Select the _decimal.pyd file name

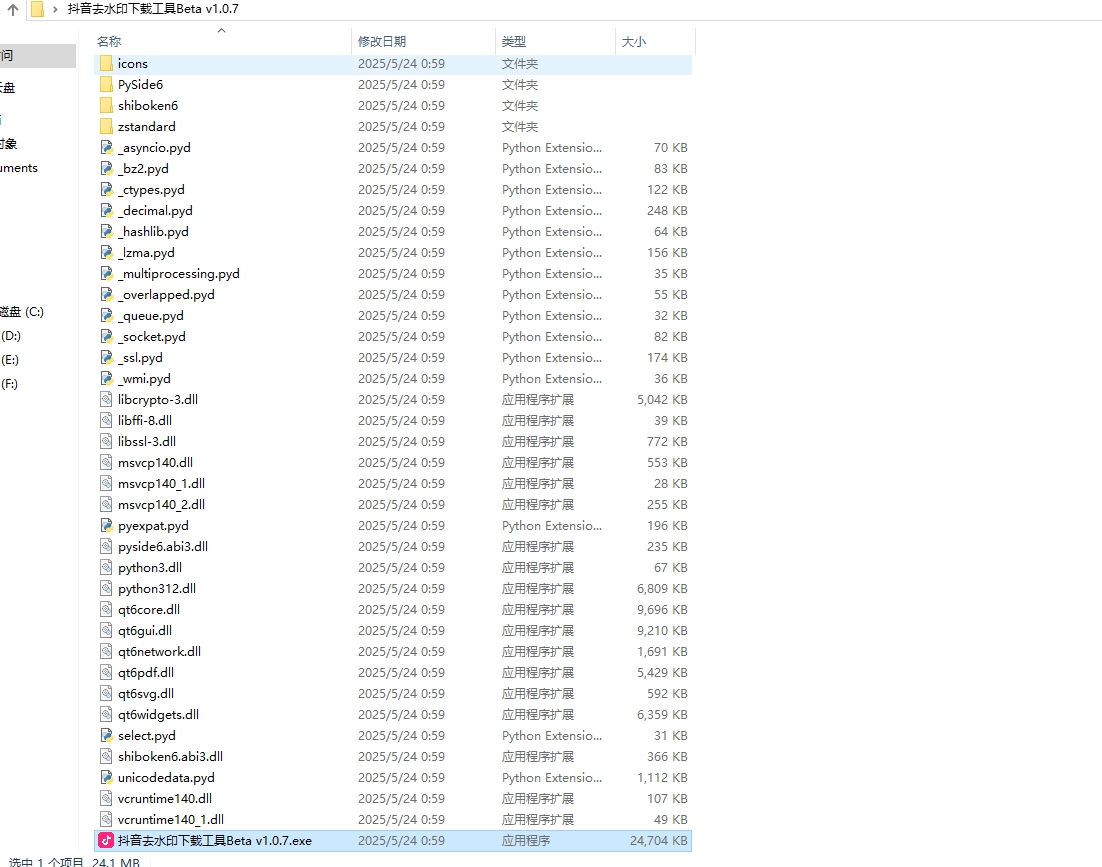pyautogui.click(x=155, y=211)
